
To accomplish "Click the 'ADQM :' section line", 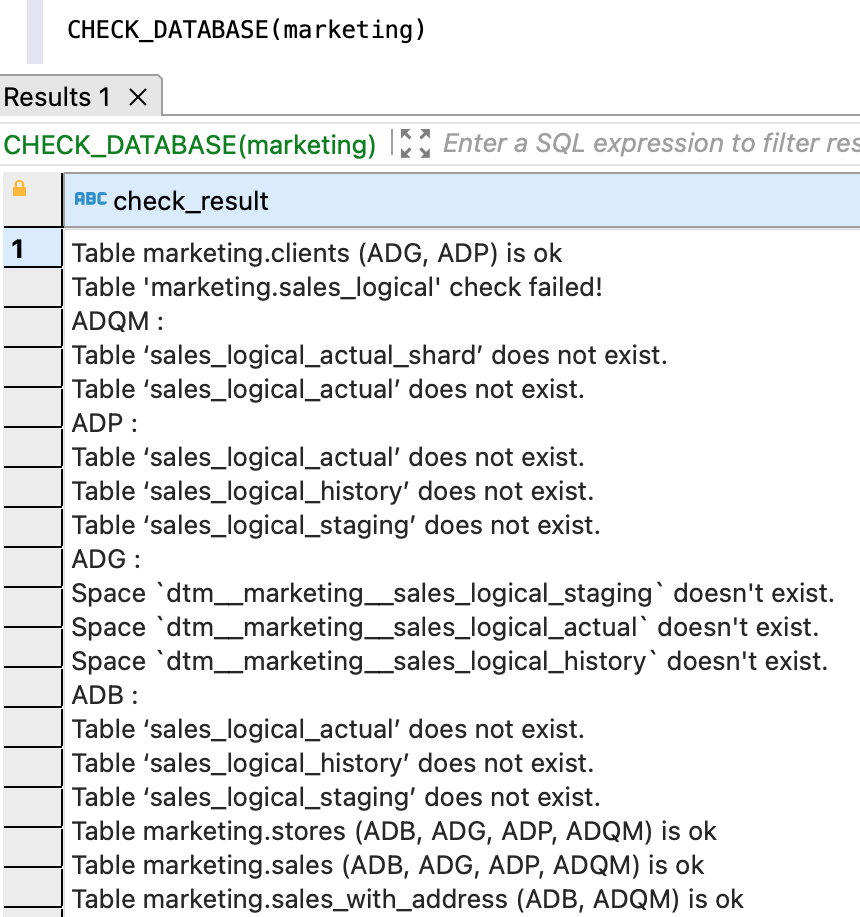I will [117, 322].
